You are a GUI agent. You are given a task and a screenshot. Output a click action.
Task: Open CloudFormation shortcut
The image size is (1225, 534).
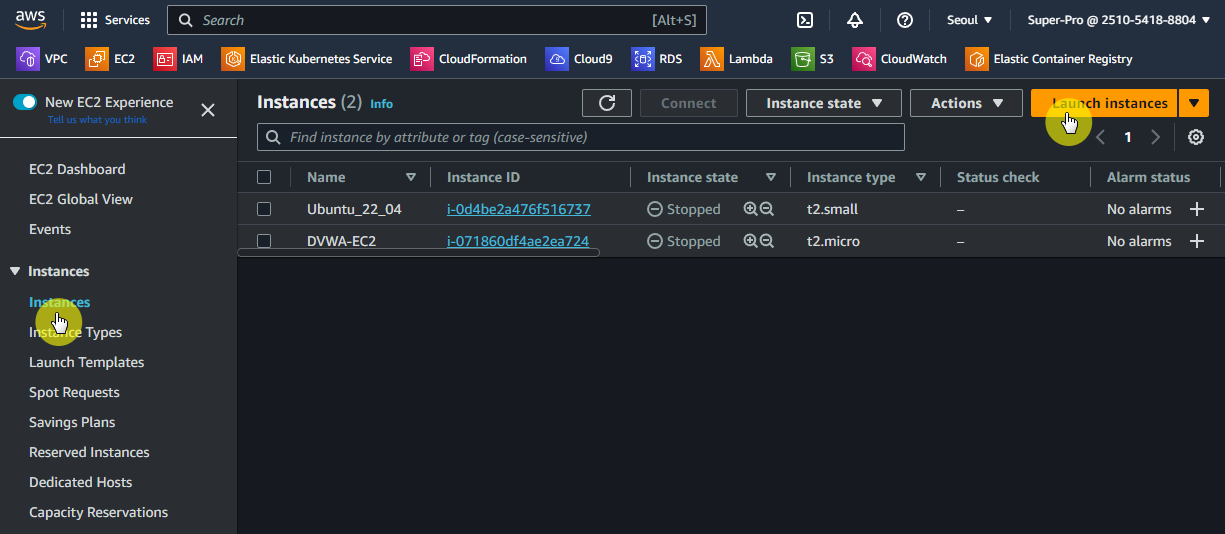coord(468,59)
